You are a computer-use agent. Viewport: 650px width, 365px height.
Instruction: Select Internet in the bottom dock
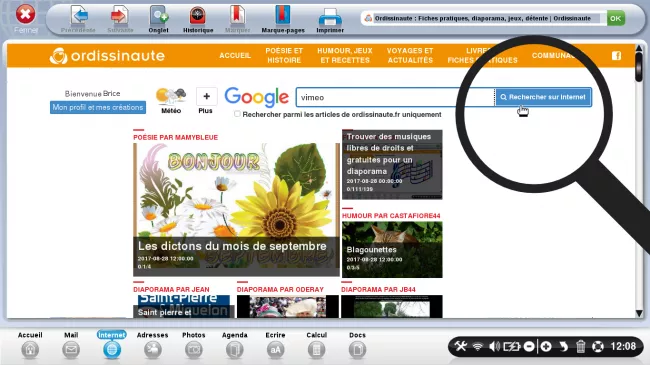click(112, 345)
